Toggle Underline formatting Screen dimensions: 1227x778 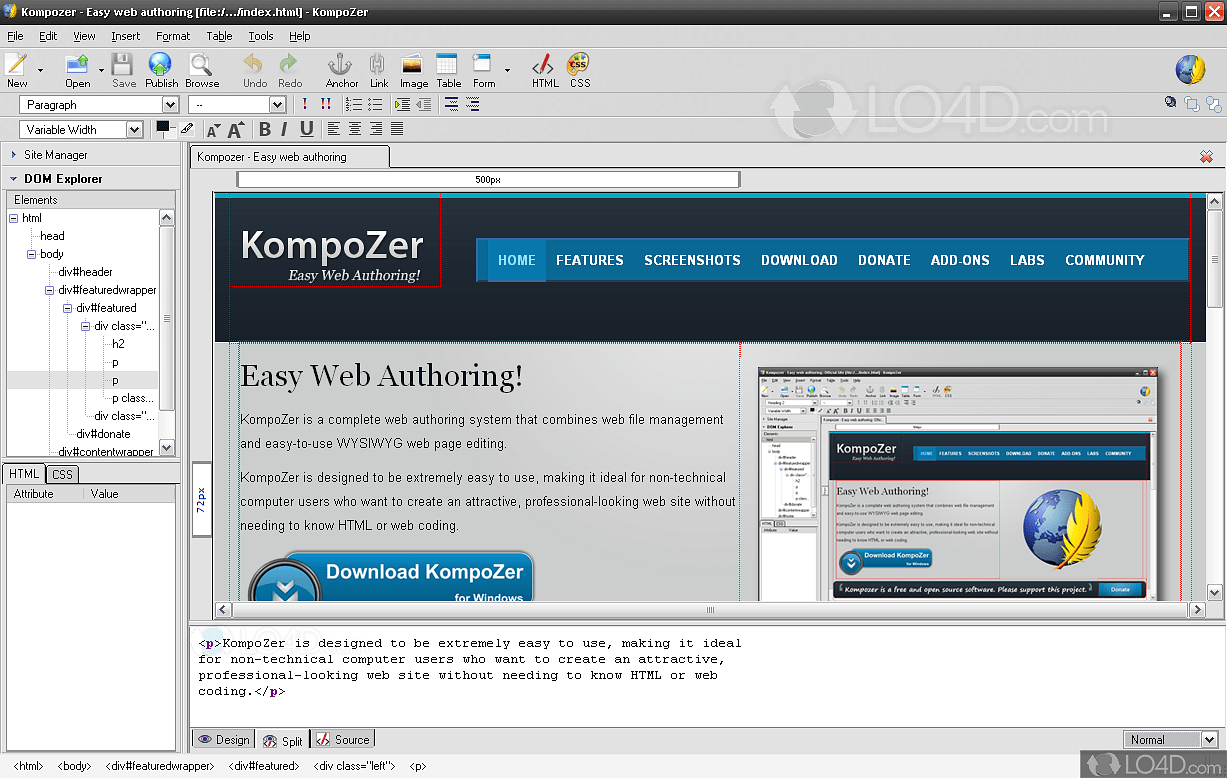(306, 129)
